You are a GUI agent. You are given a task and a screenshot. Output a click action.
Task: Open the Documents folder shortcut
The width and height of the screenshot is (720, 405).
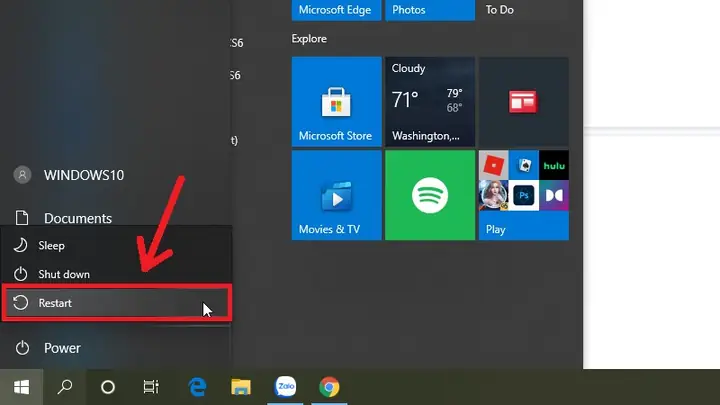[115, 218]
